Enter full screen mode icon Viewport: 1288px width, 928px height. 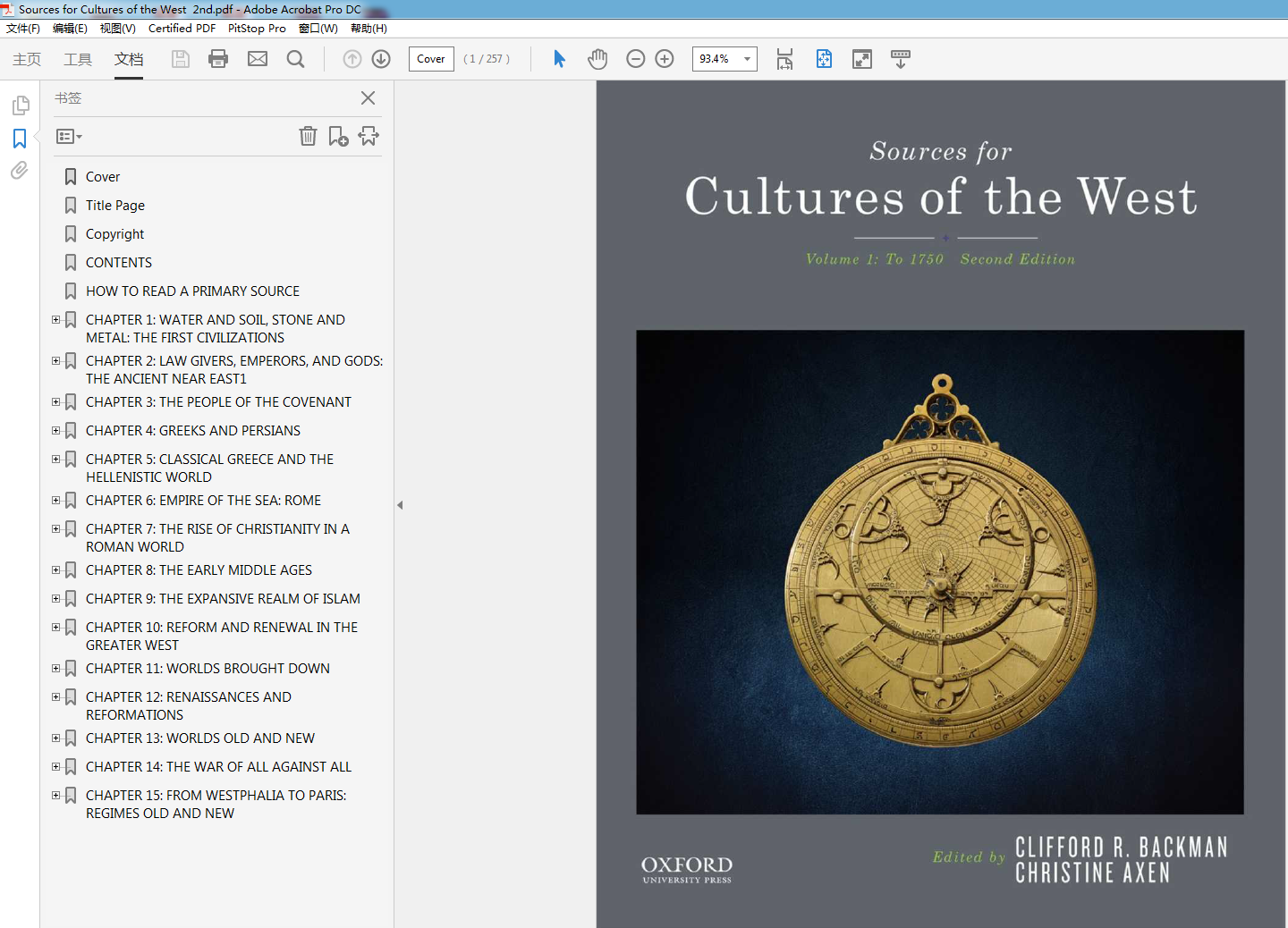tap(862, 59)
